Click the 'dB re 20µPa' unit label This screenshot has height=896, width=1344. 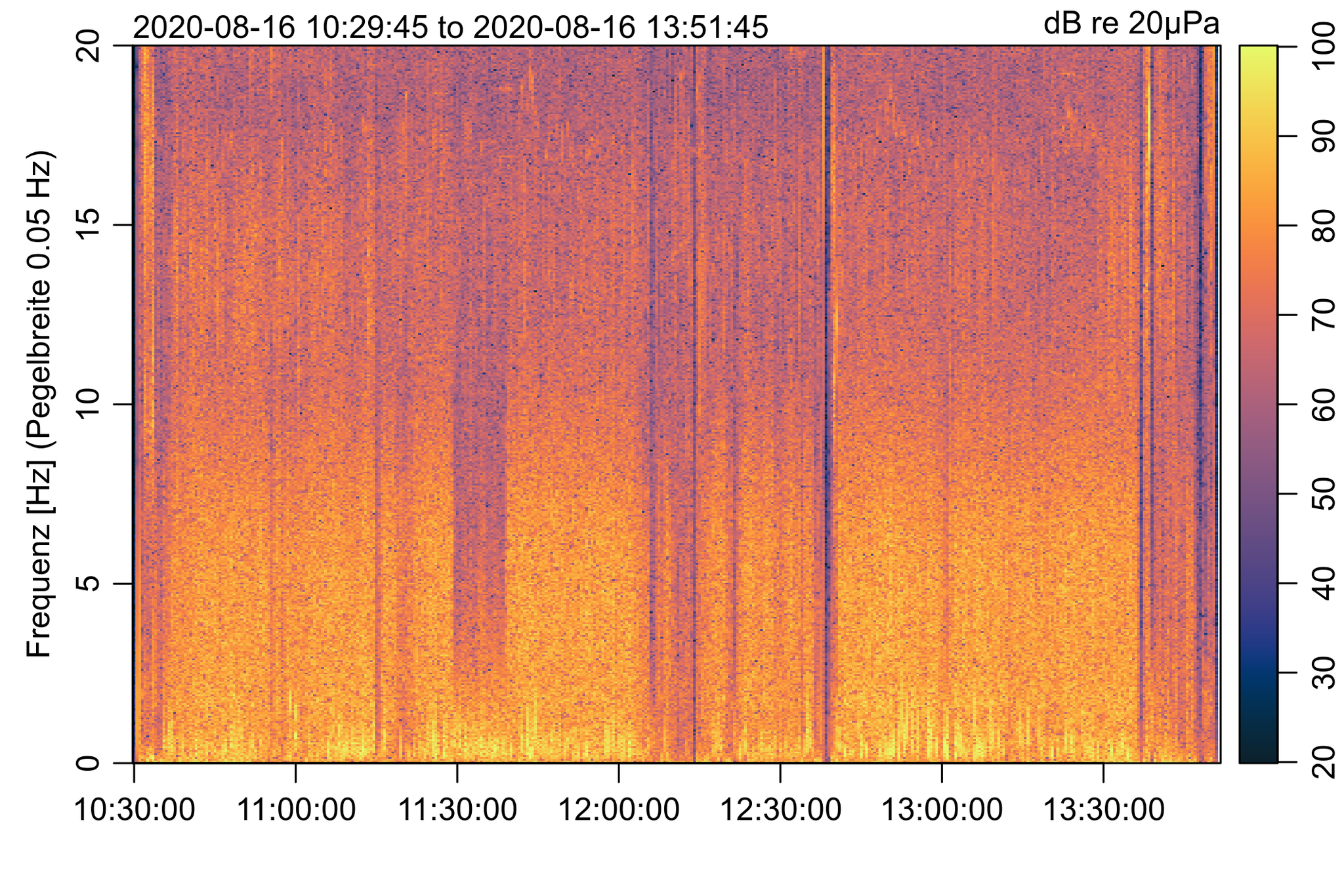[1131, 25]
